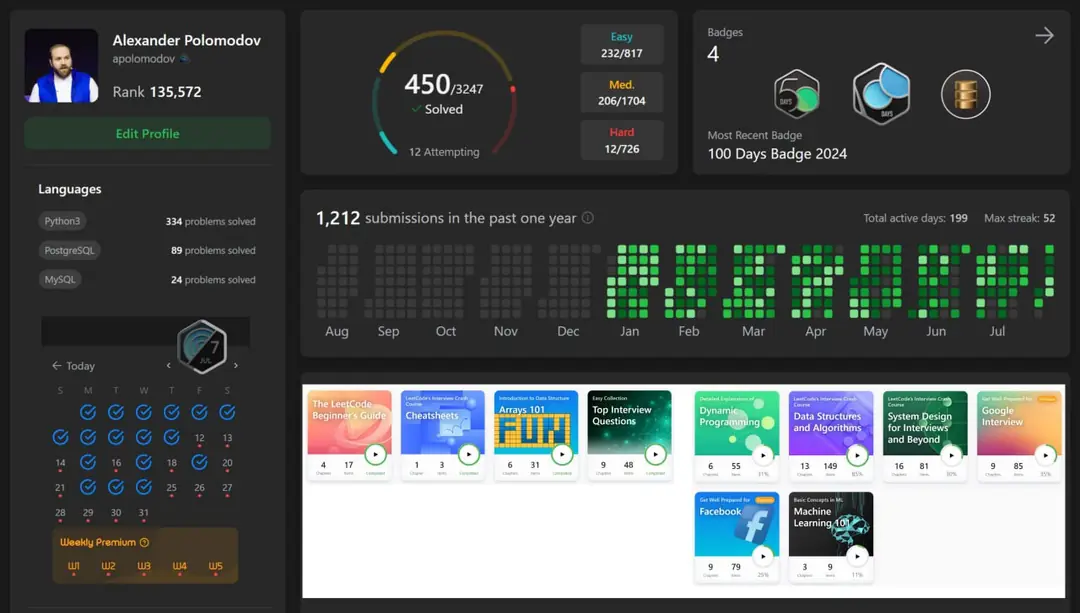Play The LeetCode Beginner's Guide card
1080x613 pixels.
[375, 455]
